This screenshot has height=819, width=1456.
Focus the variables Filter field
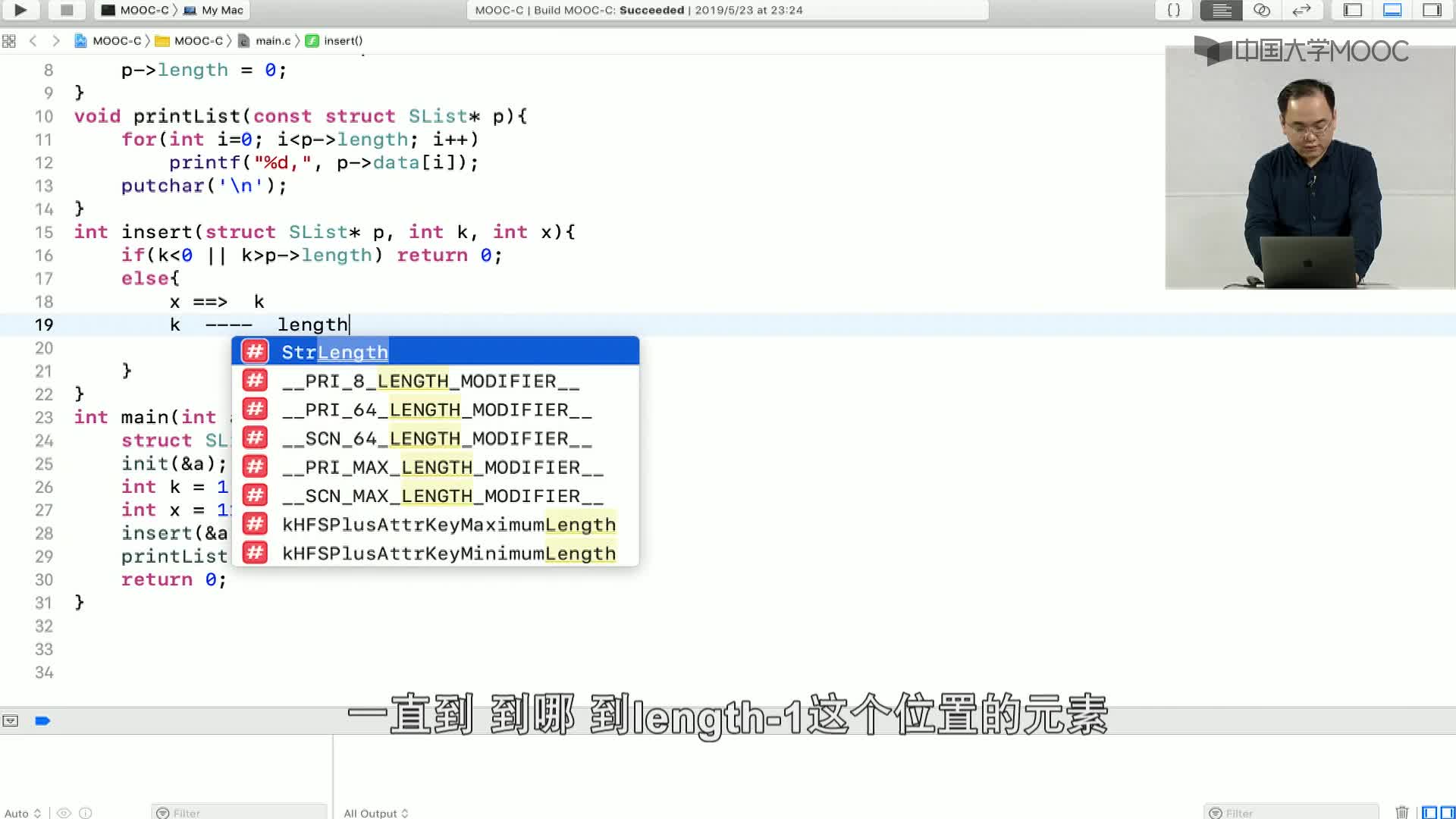(x=239, y=813)
